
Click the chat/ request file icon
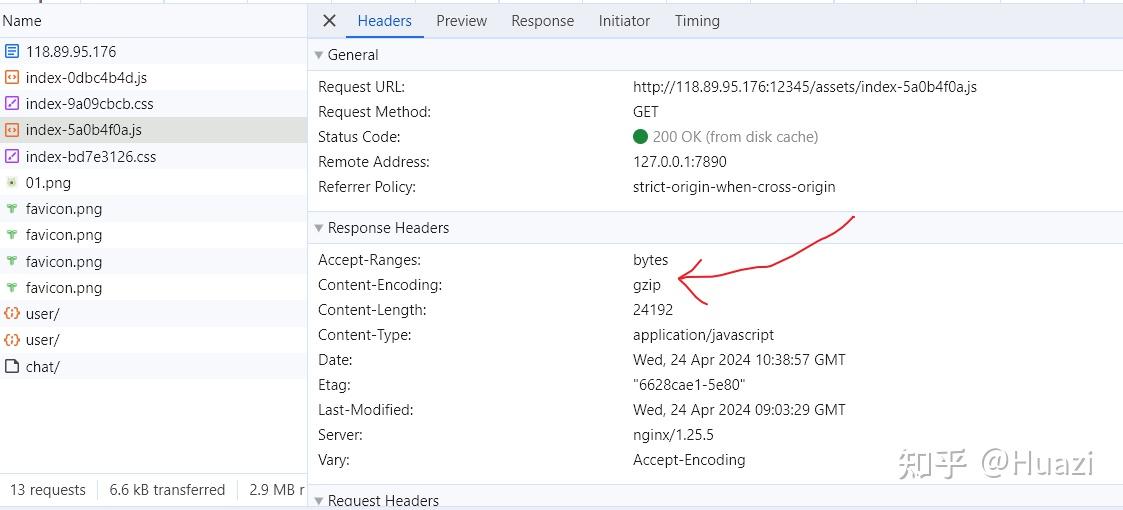(12, 366)
